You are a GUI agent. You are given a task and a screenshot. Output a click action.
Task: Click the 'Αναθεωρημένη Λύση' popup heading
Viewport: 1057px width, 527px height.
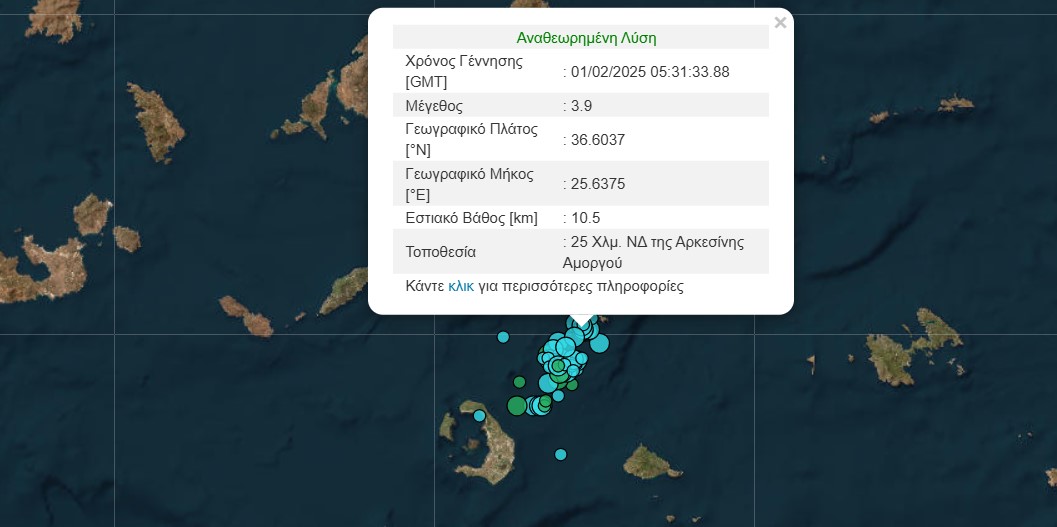586,38
